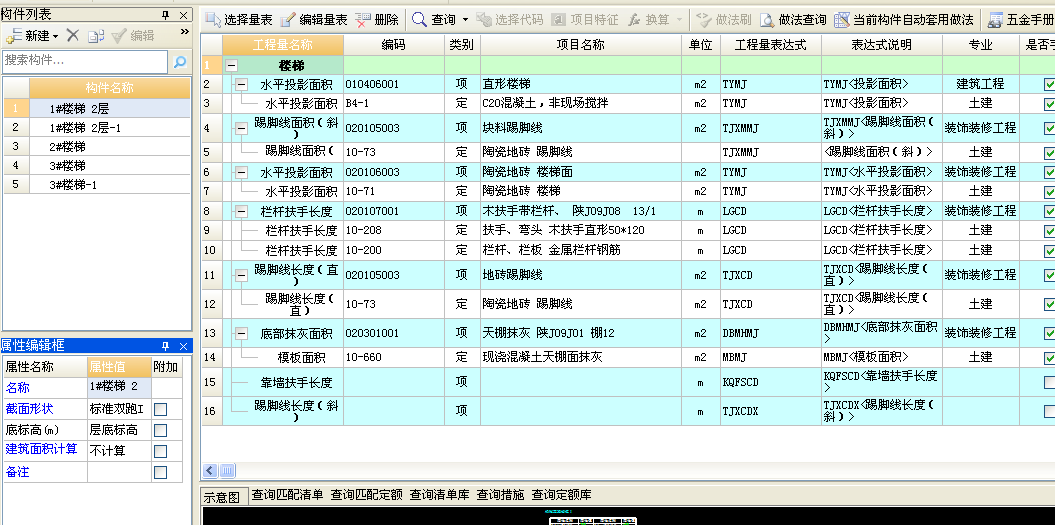The height and width of the screenshot is (525, 1055).
Task: Toggle checkbox for row 8 木扶手带栏杆
Action: [1050, 212]
